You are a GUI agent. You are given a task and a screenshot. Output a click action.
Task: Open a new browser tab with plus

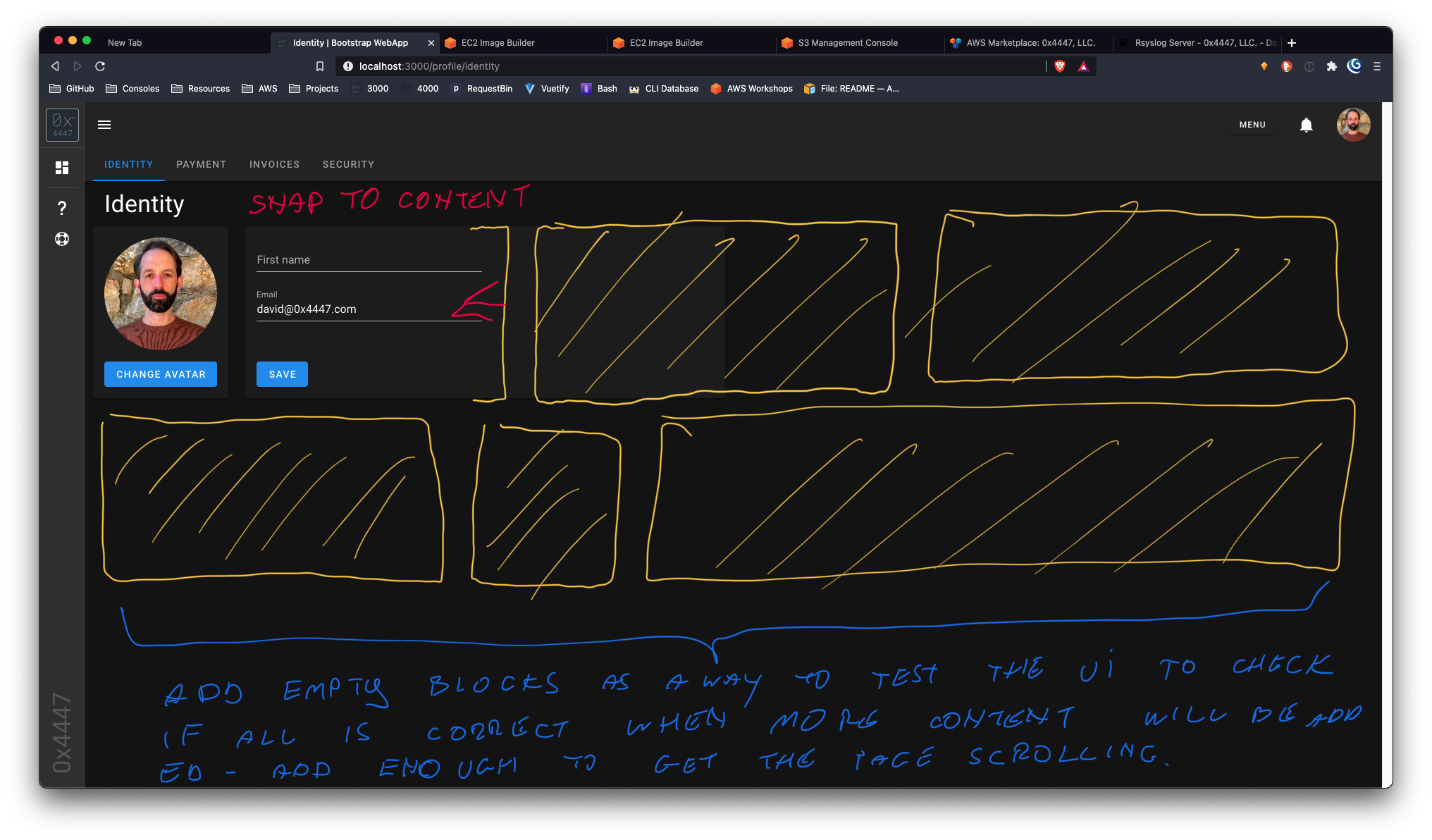[x=1292, y=43]
